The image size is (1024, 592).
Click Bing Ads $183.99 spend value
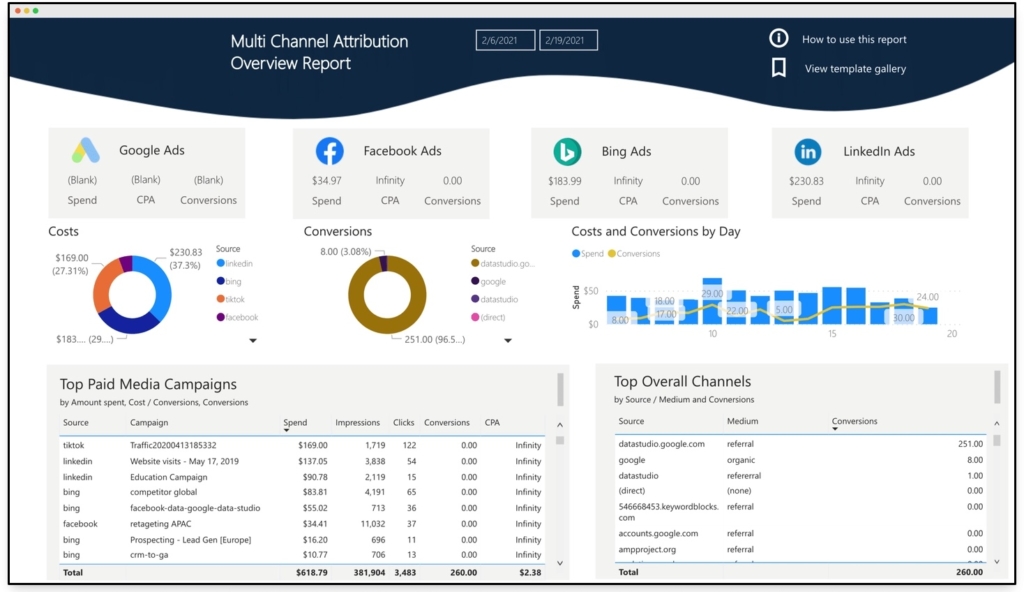click(x=564, y=181)
